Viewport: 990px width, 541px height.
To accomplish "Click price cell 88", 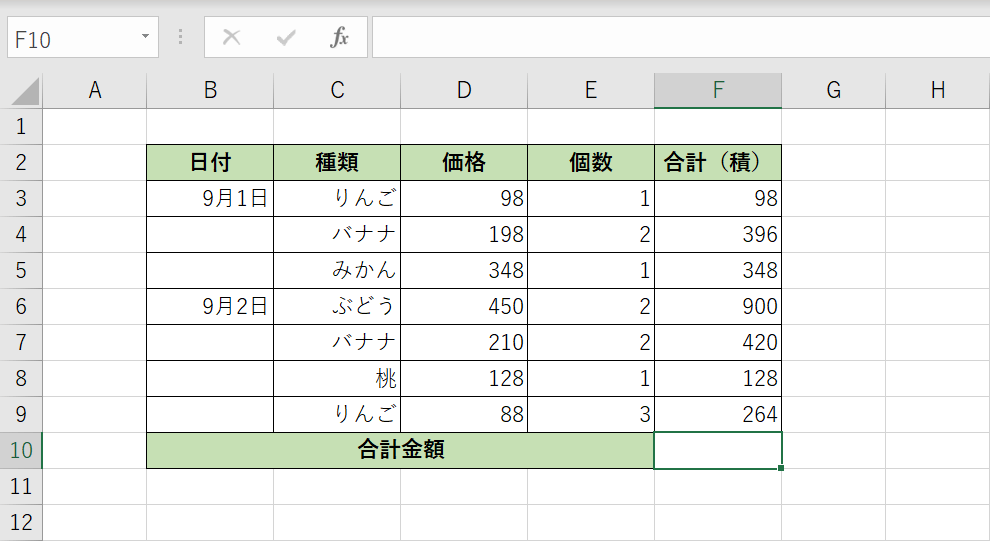I will pos(464,415).
